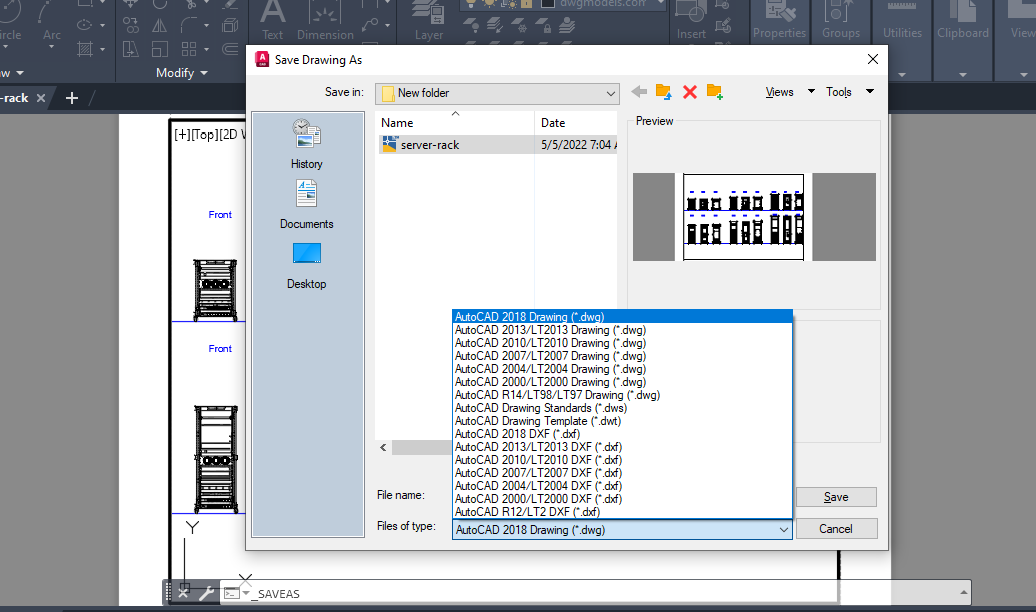The image size is (1036, 612).
Task: Open the Save in folder combo box
Action: pyautogui.click(x=498, y=93)
